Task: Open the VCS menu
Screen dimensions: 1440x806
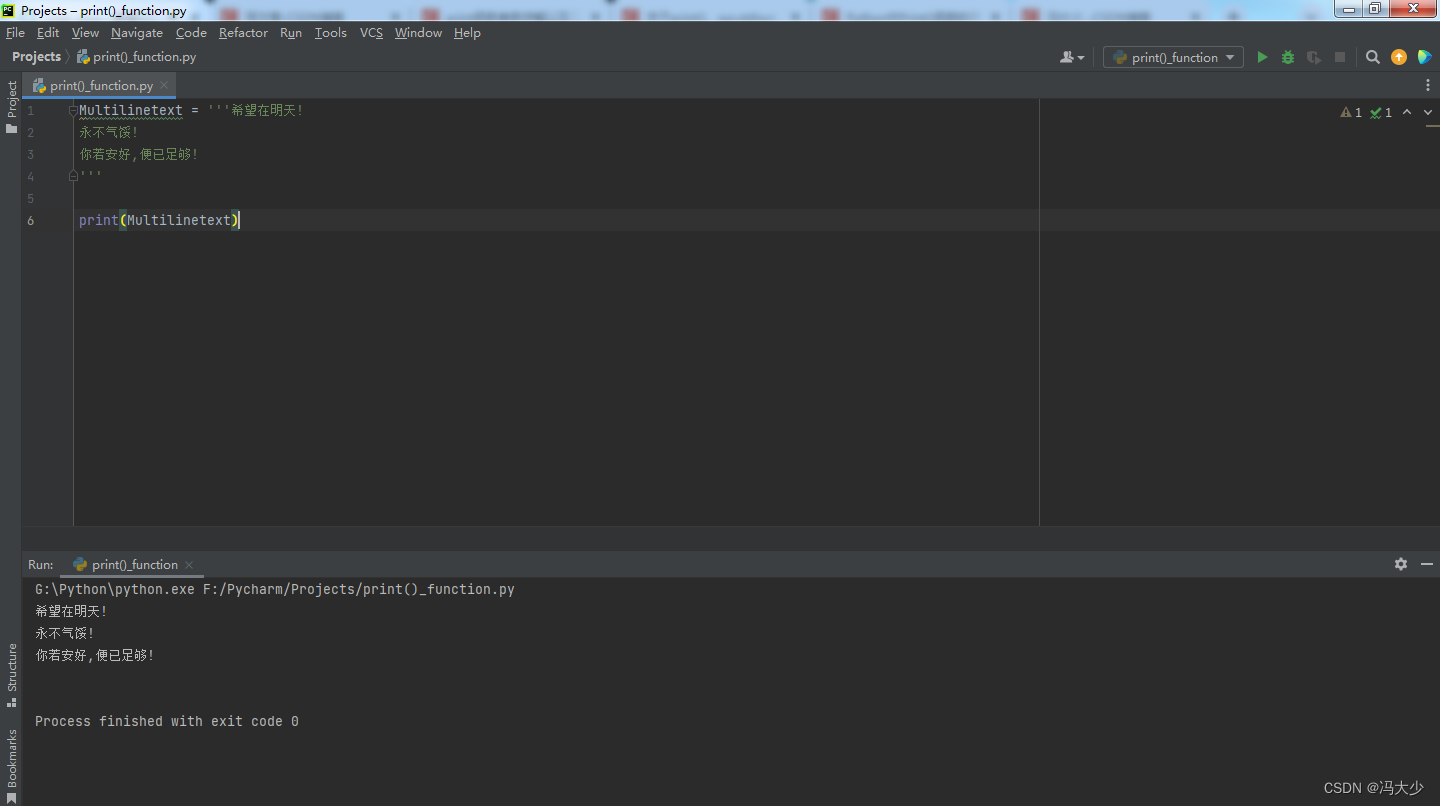Action: pyautogui.click(x=371, y=33)
